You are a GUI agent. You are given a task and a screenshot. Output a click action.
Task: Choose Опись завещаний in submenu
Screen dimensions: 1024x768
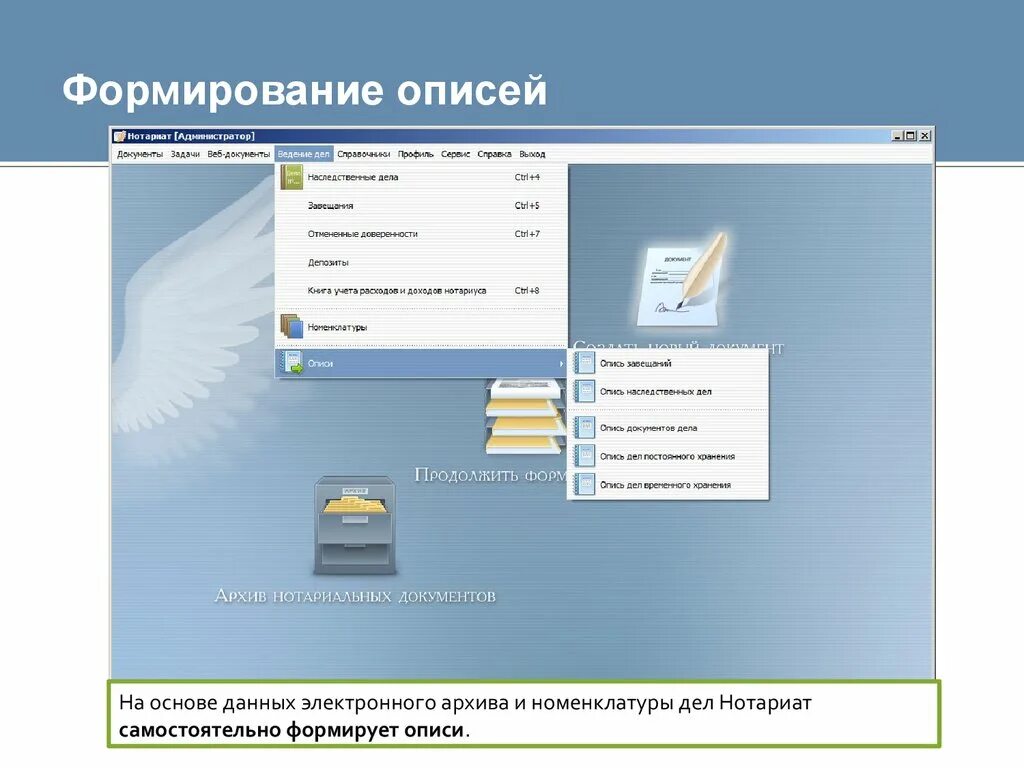click(668, 363)
